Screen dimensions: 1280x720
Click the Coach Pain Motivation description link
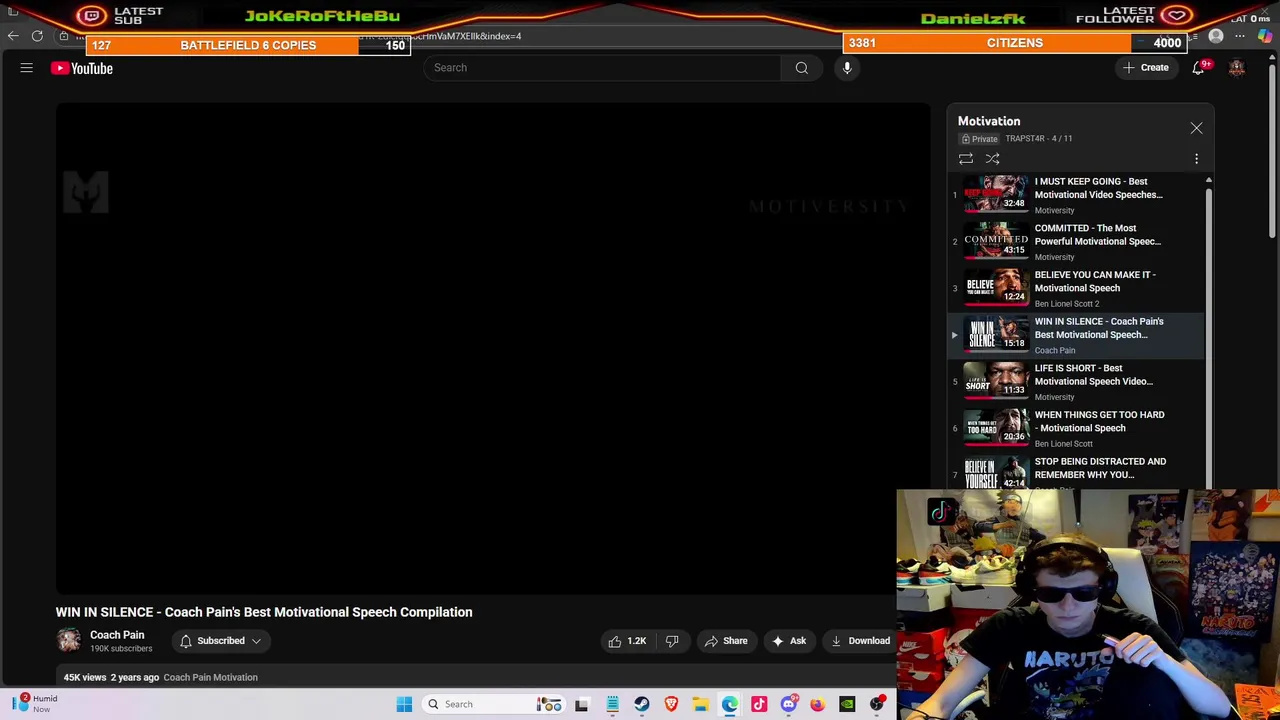[210, 677]
